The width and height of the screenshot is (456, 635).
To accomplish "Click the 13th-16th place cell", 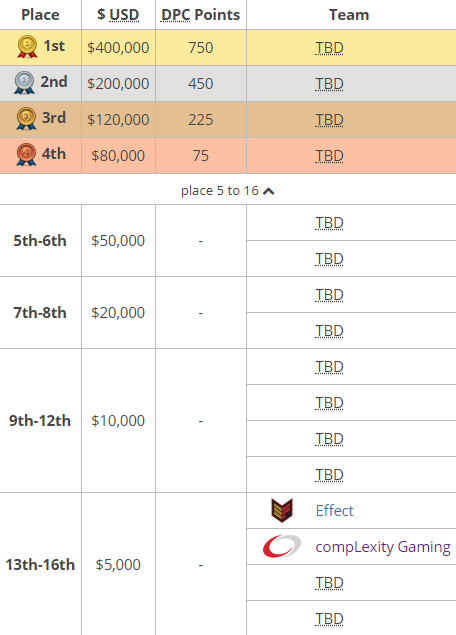I will [x=40, y=564].
